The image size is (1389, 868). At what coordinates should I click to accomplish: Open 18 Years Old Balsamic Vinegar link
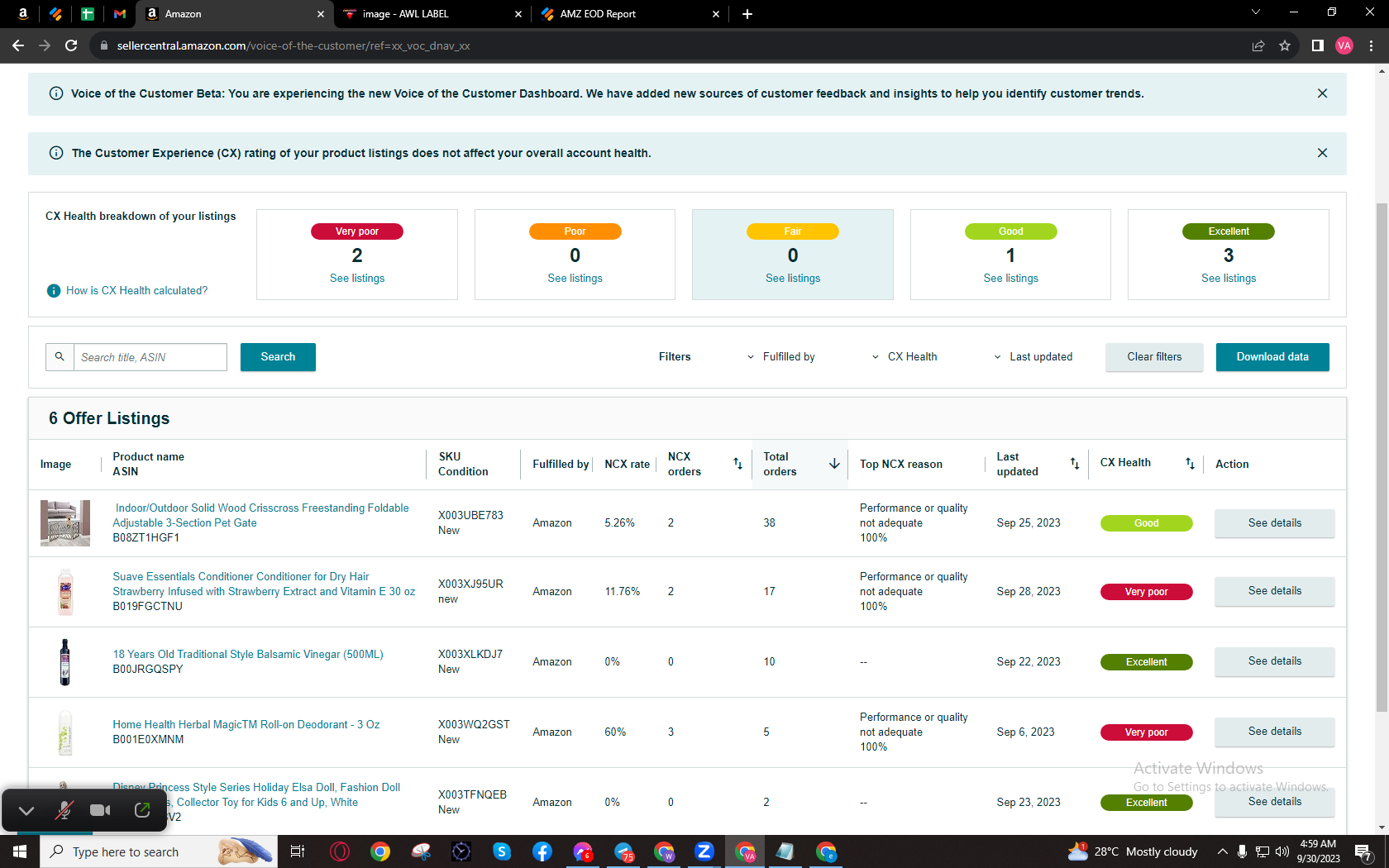pyautogui.click(x=248, y=655)
